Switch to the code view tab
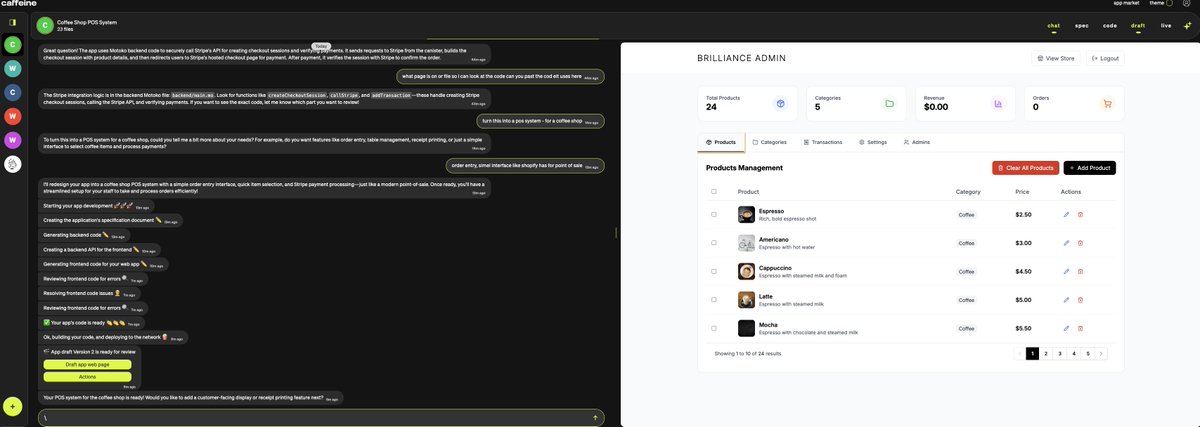The image size is (1200, 427). coord(1110,25)
